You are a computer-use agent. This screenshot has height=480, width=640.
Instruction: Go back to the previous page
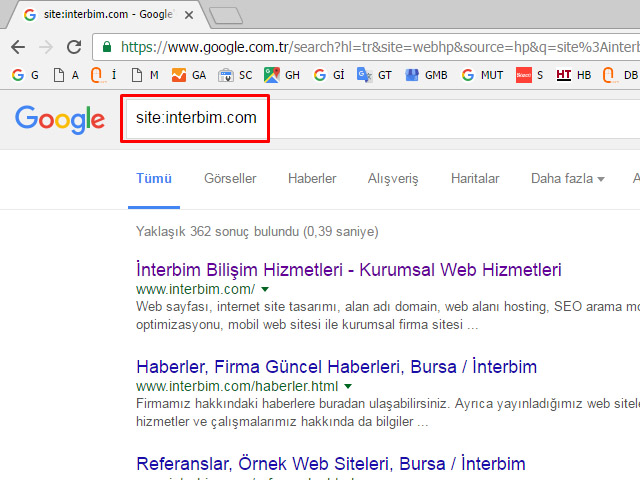click(18, 47)
